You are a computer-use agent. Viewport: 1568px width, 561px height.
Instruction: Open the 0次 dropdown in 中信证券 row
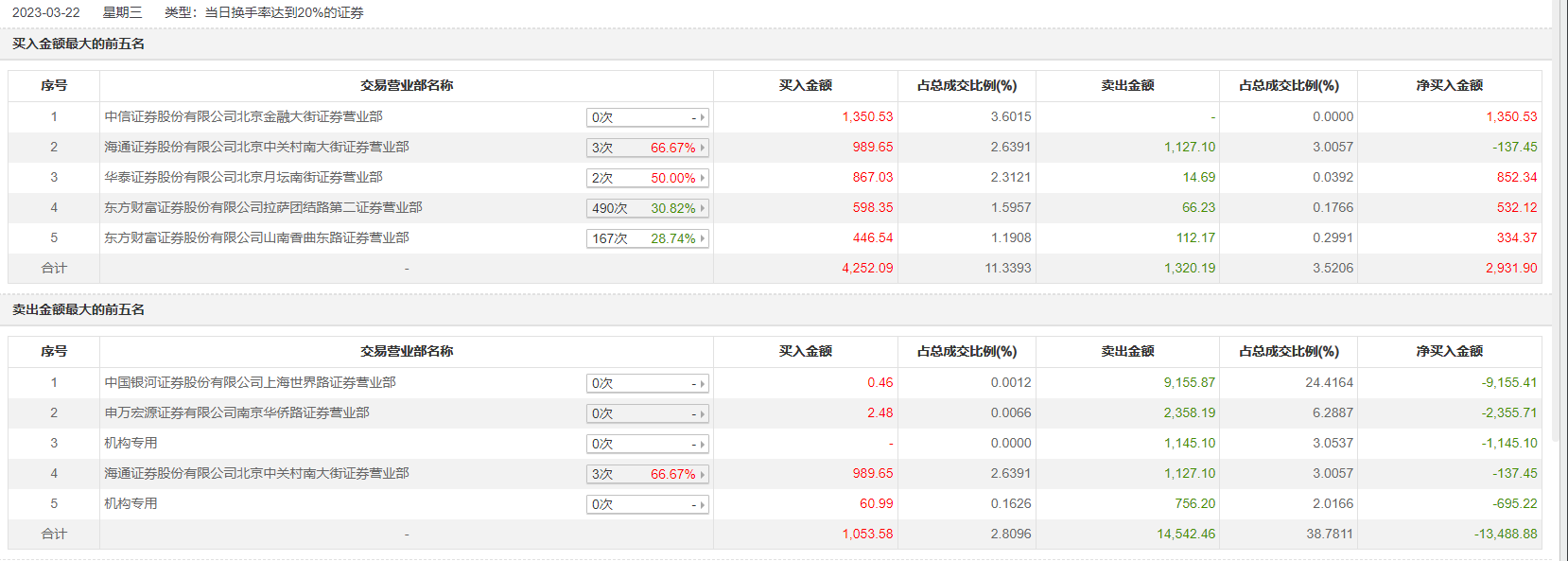tap(648, 117)
